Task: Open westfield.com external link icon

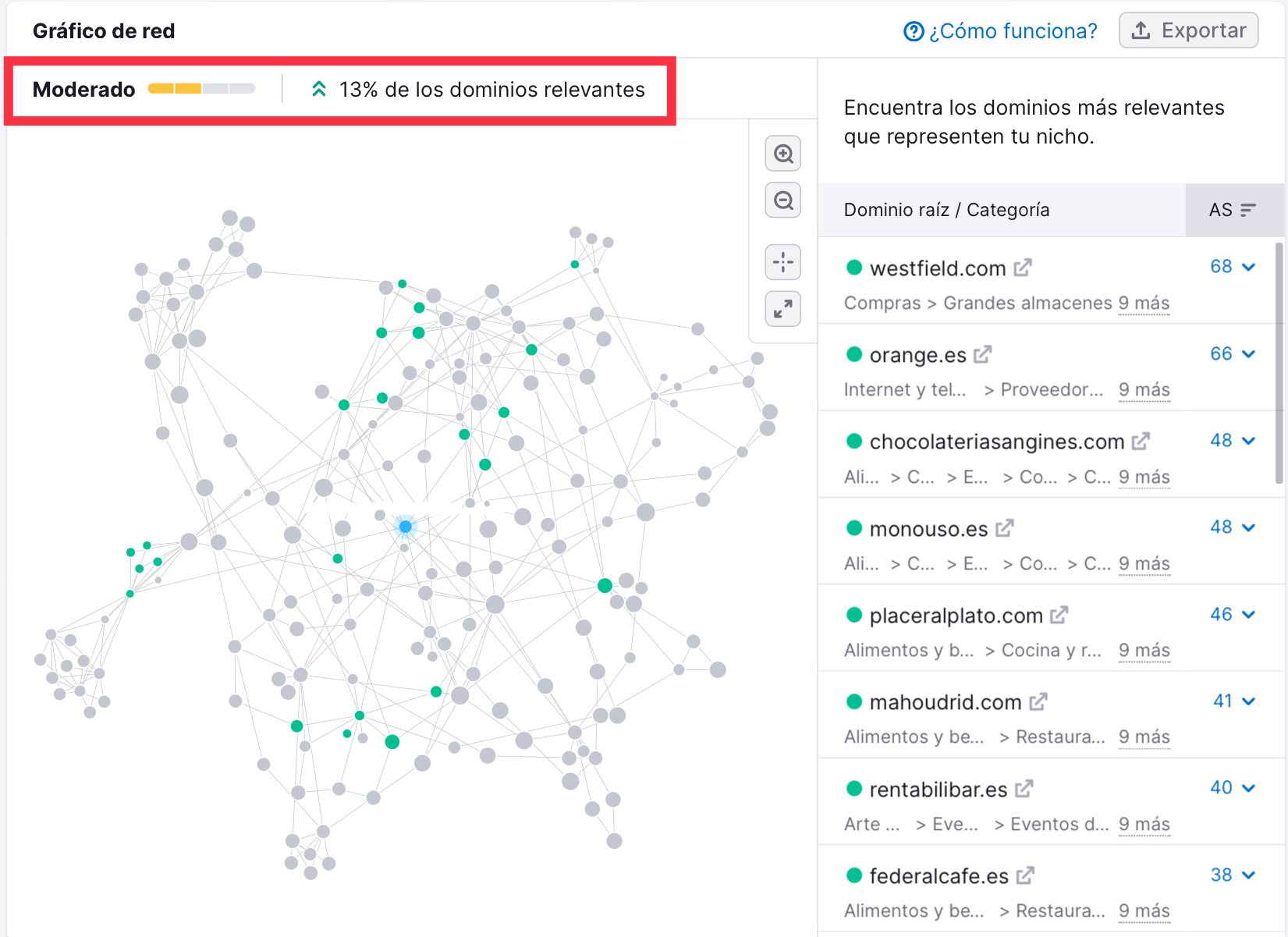Action: coord(1023,268)
